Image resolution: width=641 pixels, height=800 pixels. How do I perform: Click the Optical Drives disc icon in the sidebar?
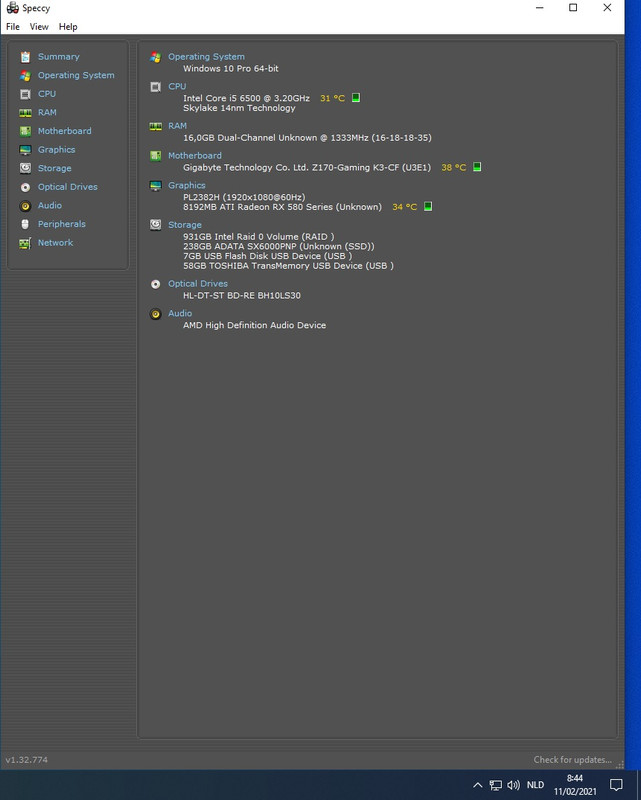coord(25,187)
